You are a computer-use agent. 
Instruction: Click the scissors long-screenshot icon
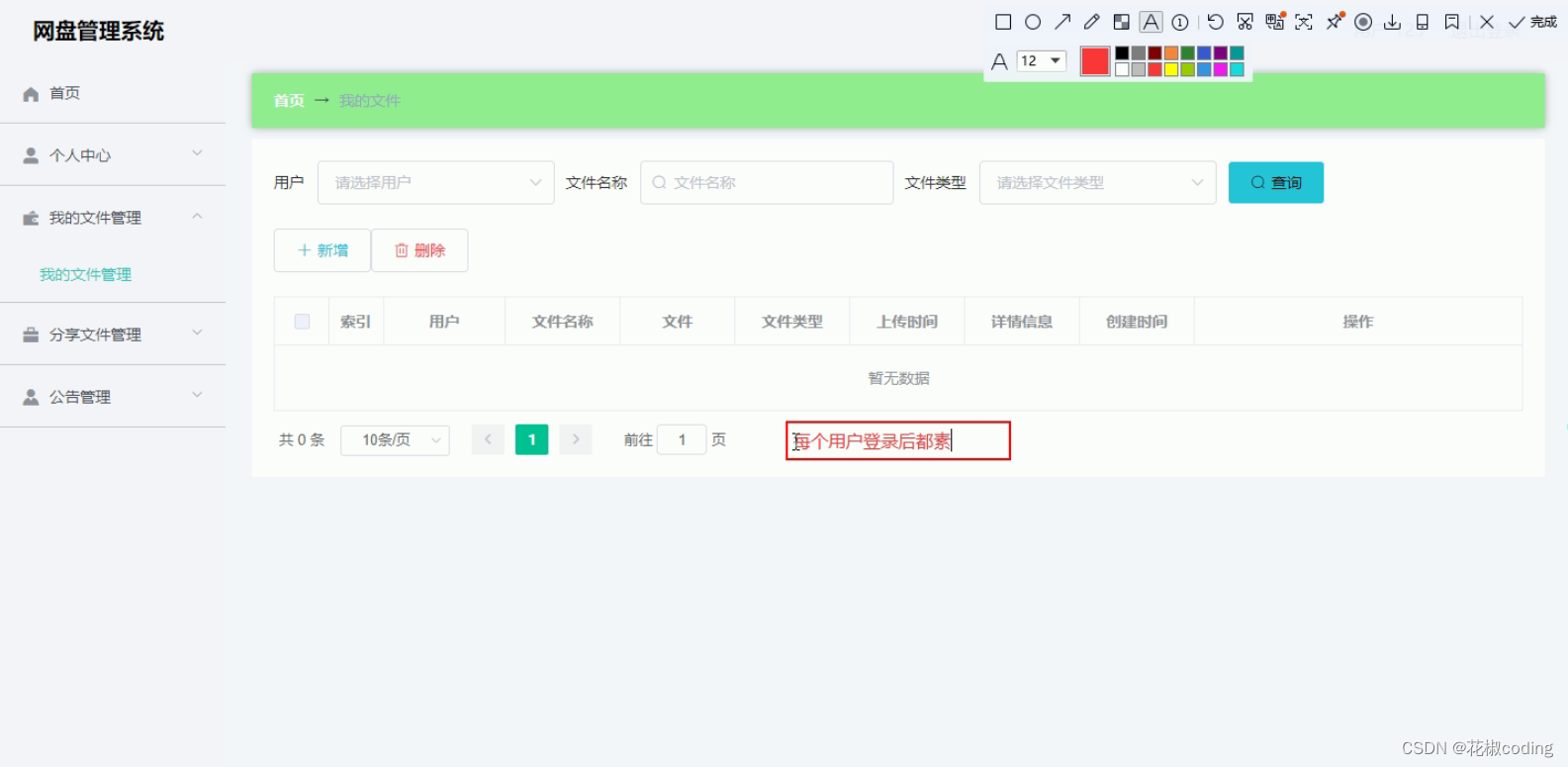pyautogui.click(x=1245, y=22)
